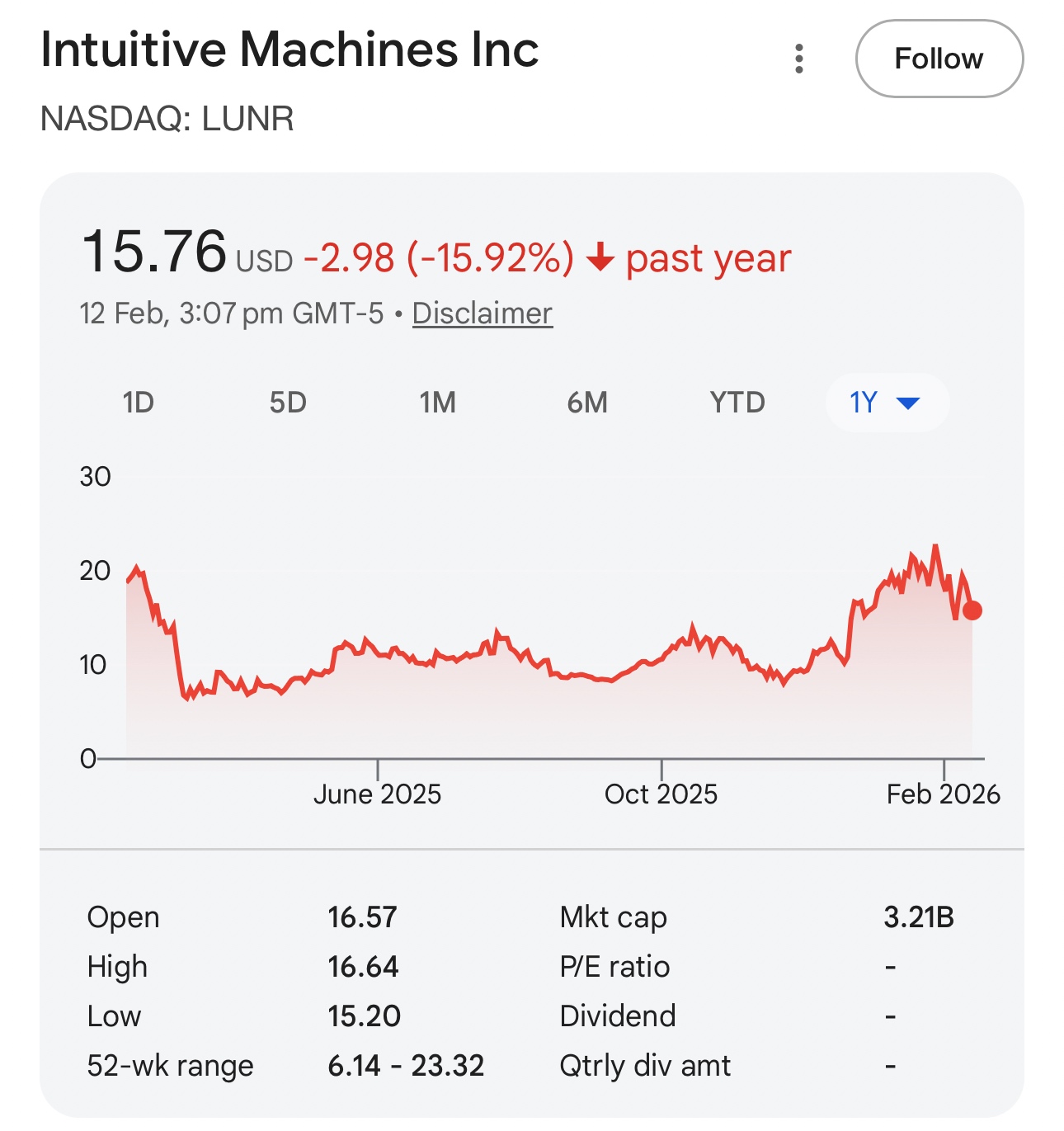Click the Oct 2025 axis label
Image resolution: width=1064 pixels, height=1131 pixels.
[x=661, y=794]
